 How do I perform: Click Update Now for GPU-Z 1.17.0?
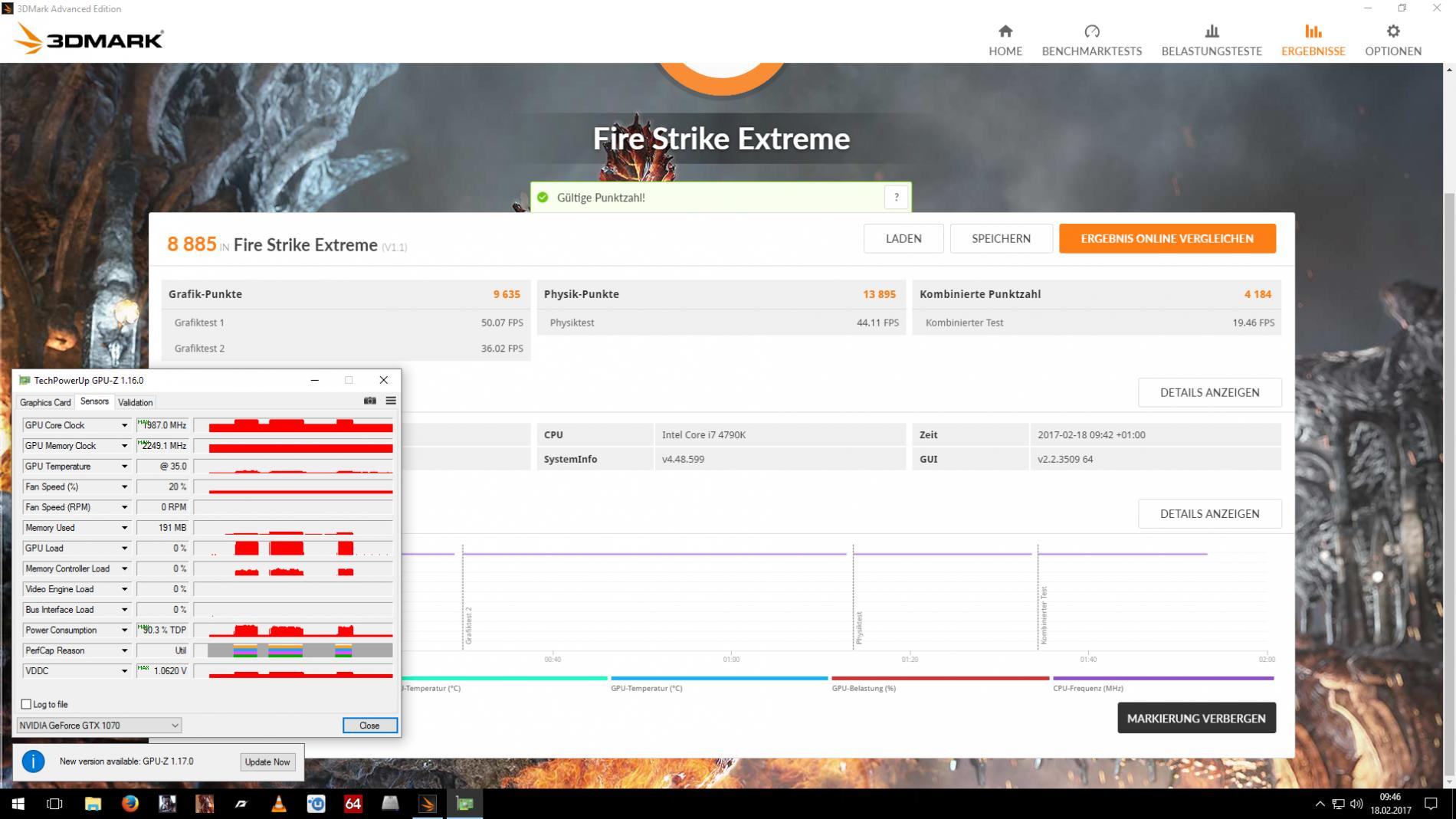pyautogui.click(x=267, y=762)
